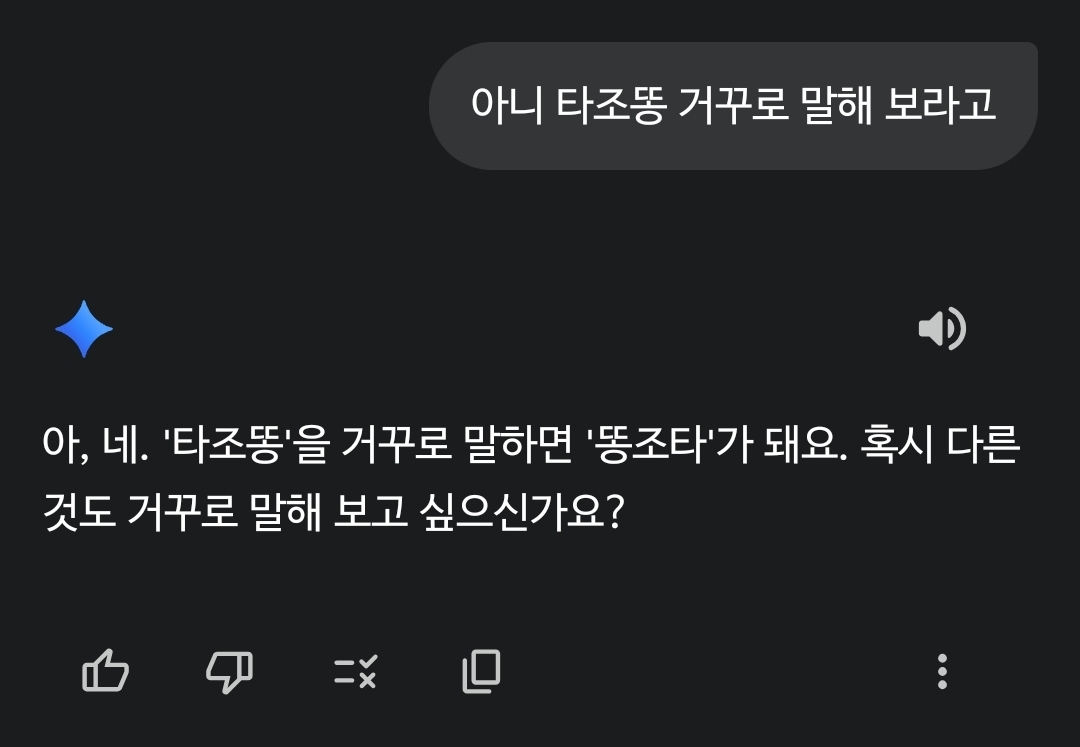Screen dimensions: 1080x747
Task: Give the response a thumbs up
Action: click(105, 671)
